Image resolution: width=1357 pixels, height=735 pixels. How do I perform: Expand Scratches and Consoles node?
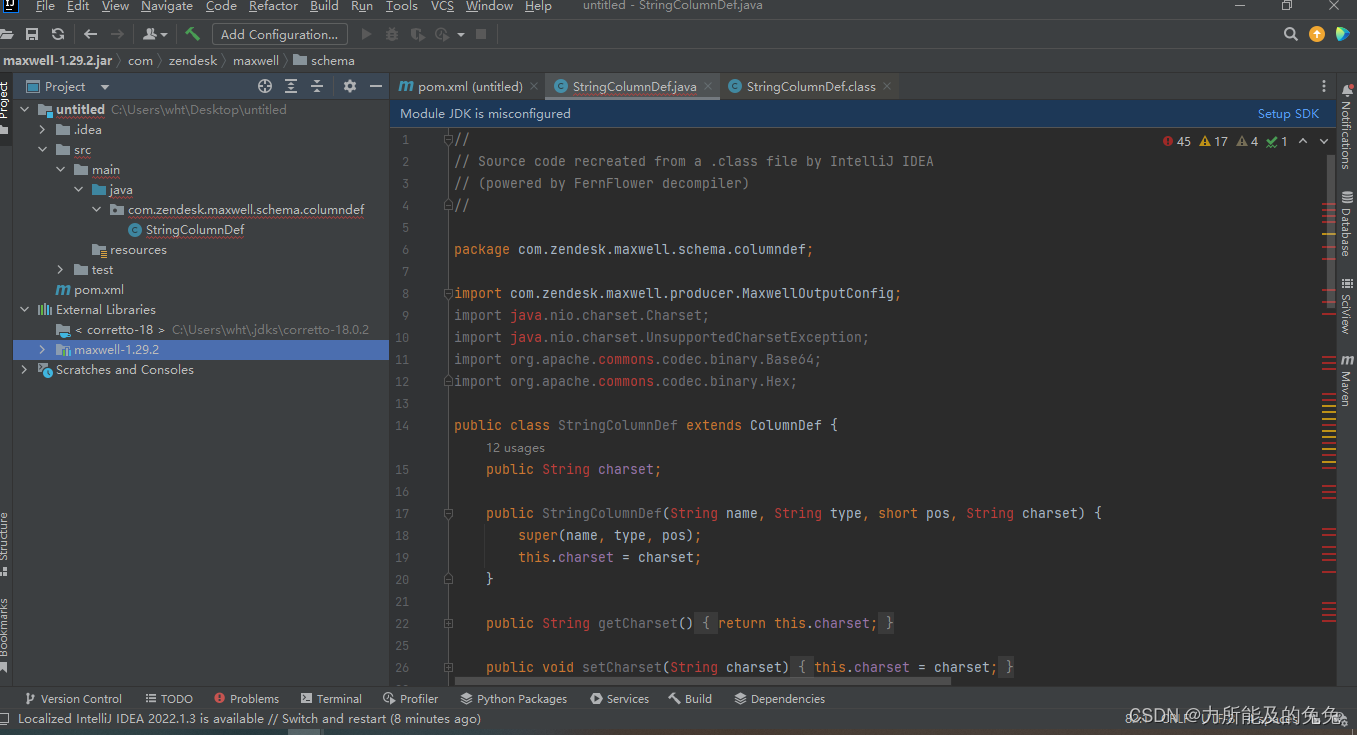(24, 369)
